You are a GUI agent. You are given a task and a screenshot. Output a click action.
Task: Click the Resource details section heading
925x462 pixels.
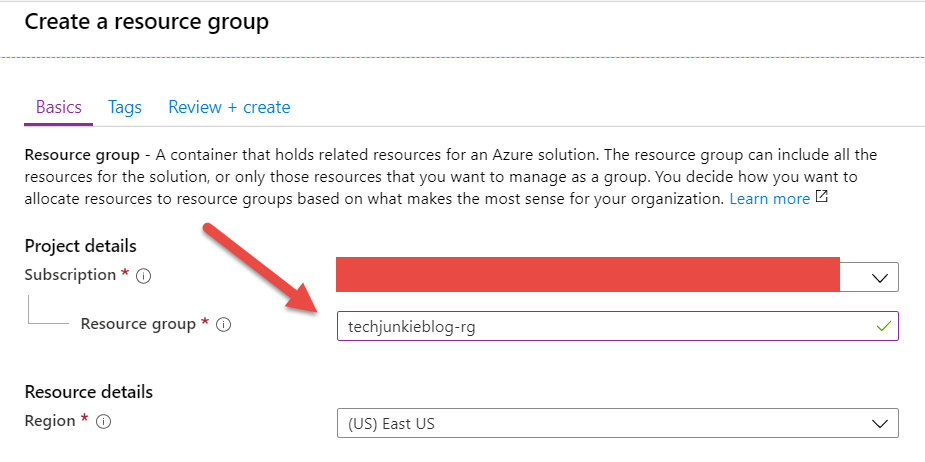(x=88, y=391)
